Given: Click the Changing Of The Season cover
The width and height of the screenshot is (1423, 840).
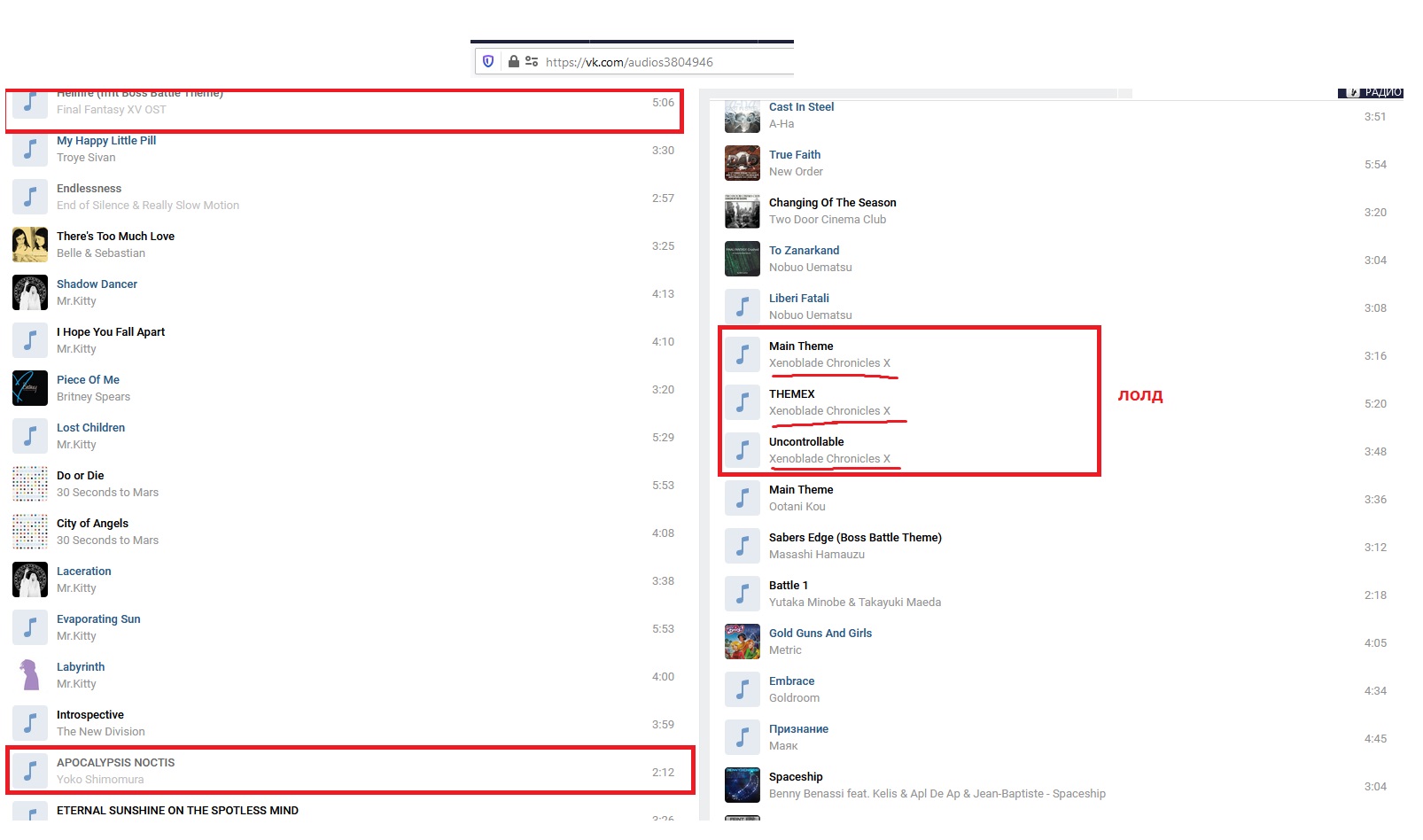Looking at the screenshot, I should coord(743,212).
